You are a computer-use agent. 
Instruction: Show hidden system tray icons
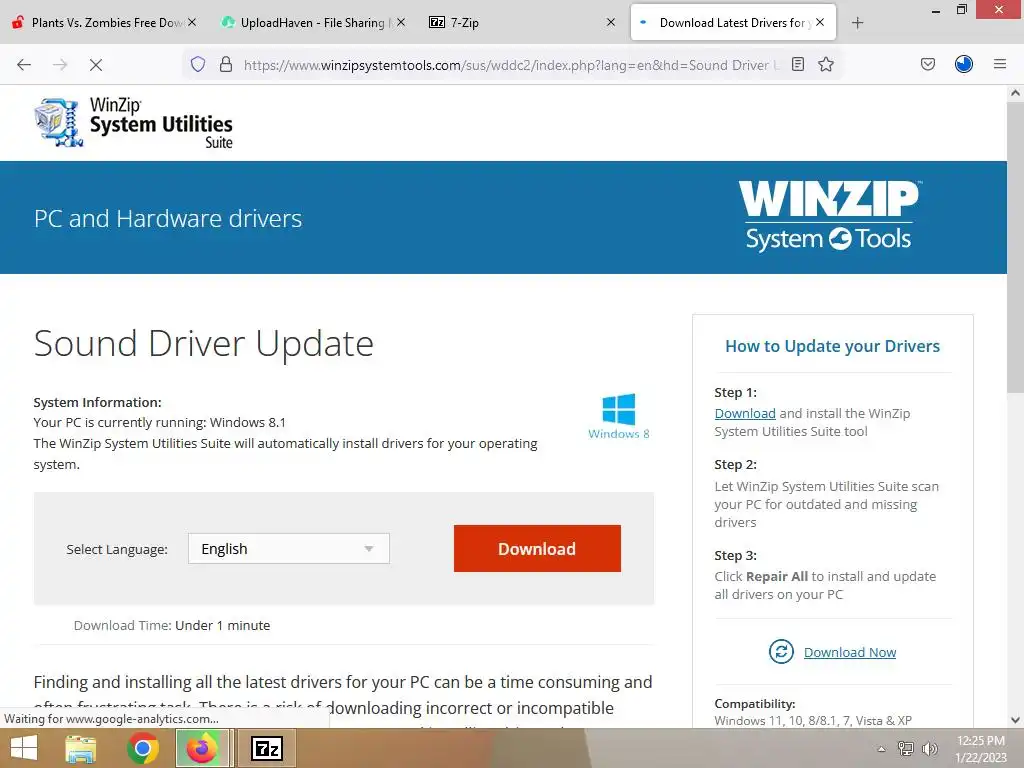(x=881, y=749)
